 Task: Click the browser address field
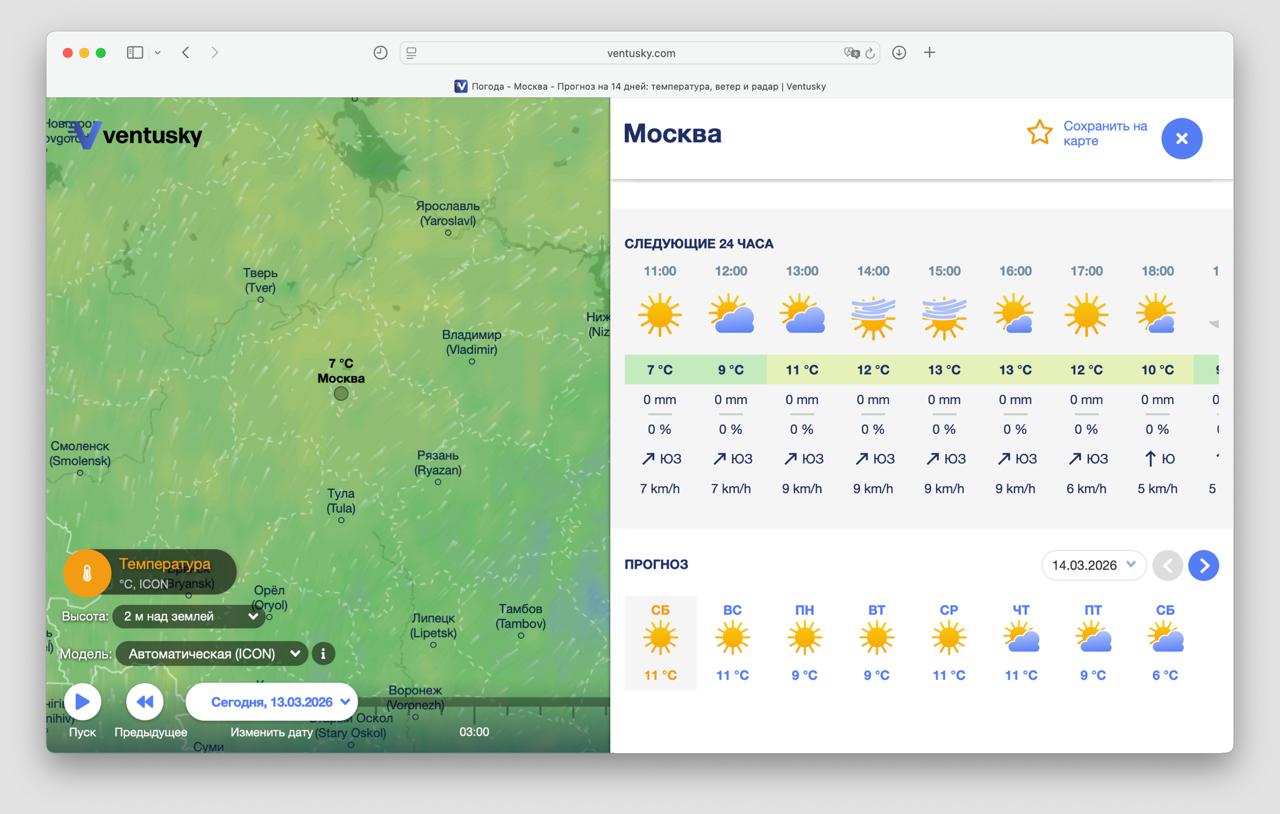tap(640, 52)
